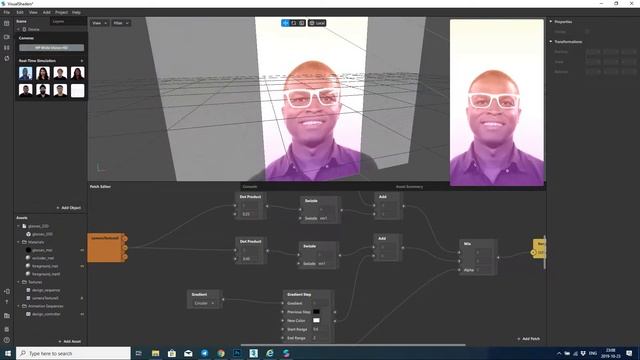Select the first simulation face thumbnail
This screenshot has height=360, width=640.
tap(25, 73)
